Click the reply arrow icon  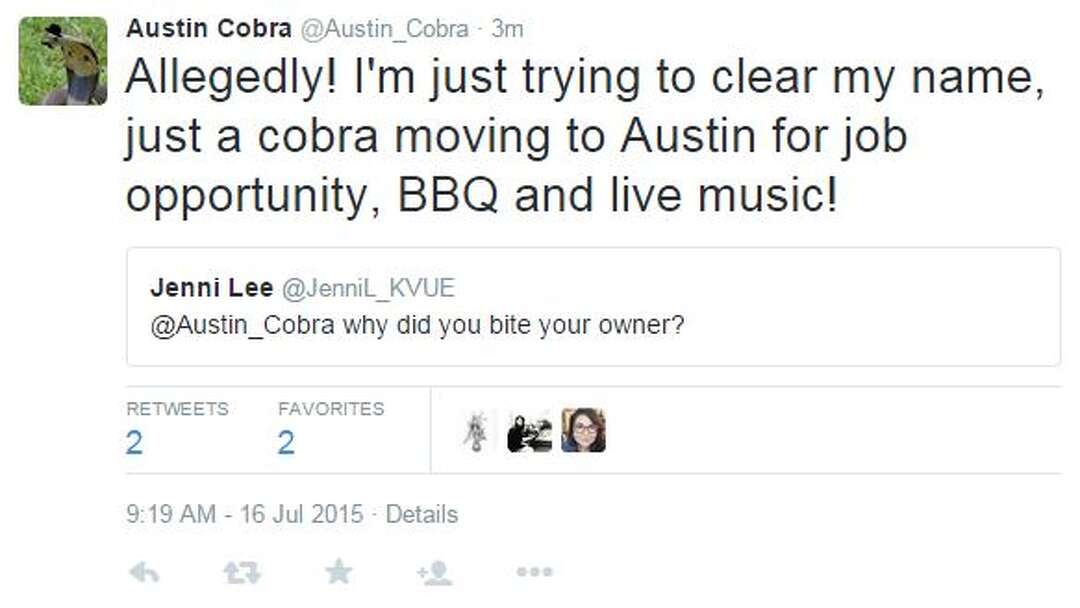pyautogui.click(x=145, y=571)
